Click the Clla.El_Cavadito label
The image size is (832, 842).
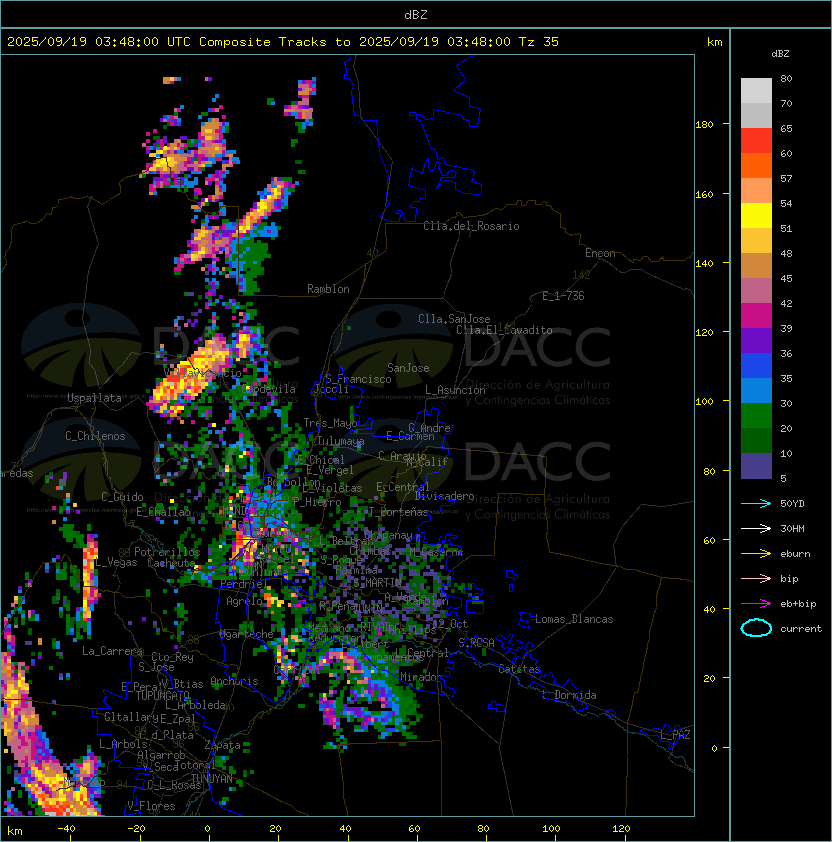(504, 330)
